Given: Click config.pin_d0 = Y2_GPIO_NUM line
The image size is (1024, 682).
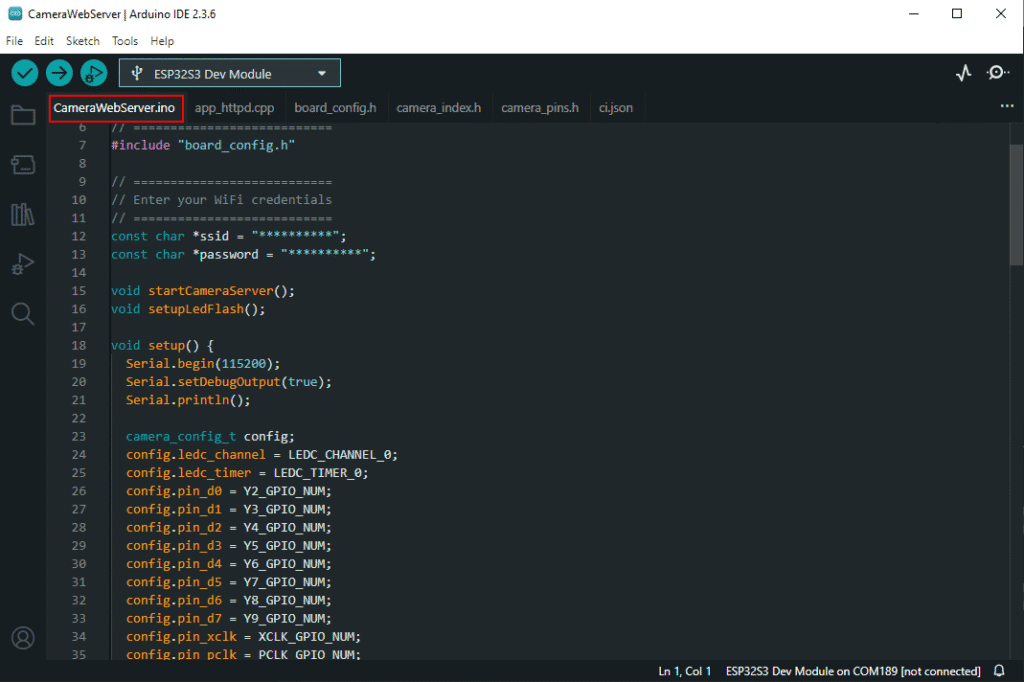Looking at the screenshot, I should (229, 491).
